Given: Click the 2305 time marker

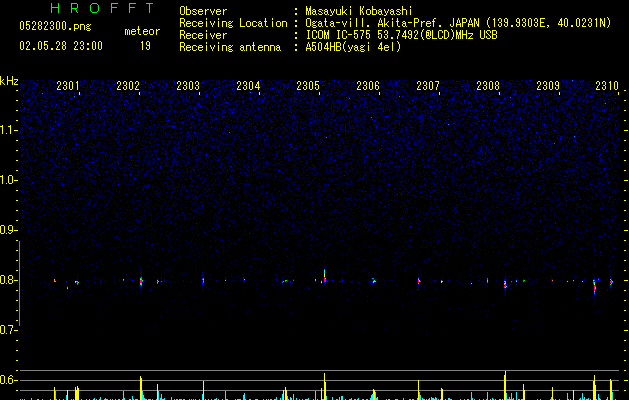Looking at the screenshot, I should pyautogui.click(x=308, y=85).
